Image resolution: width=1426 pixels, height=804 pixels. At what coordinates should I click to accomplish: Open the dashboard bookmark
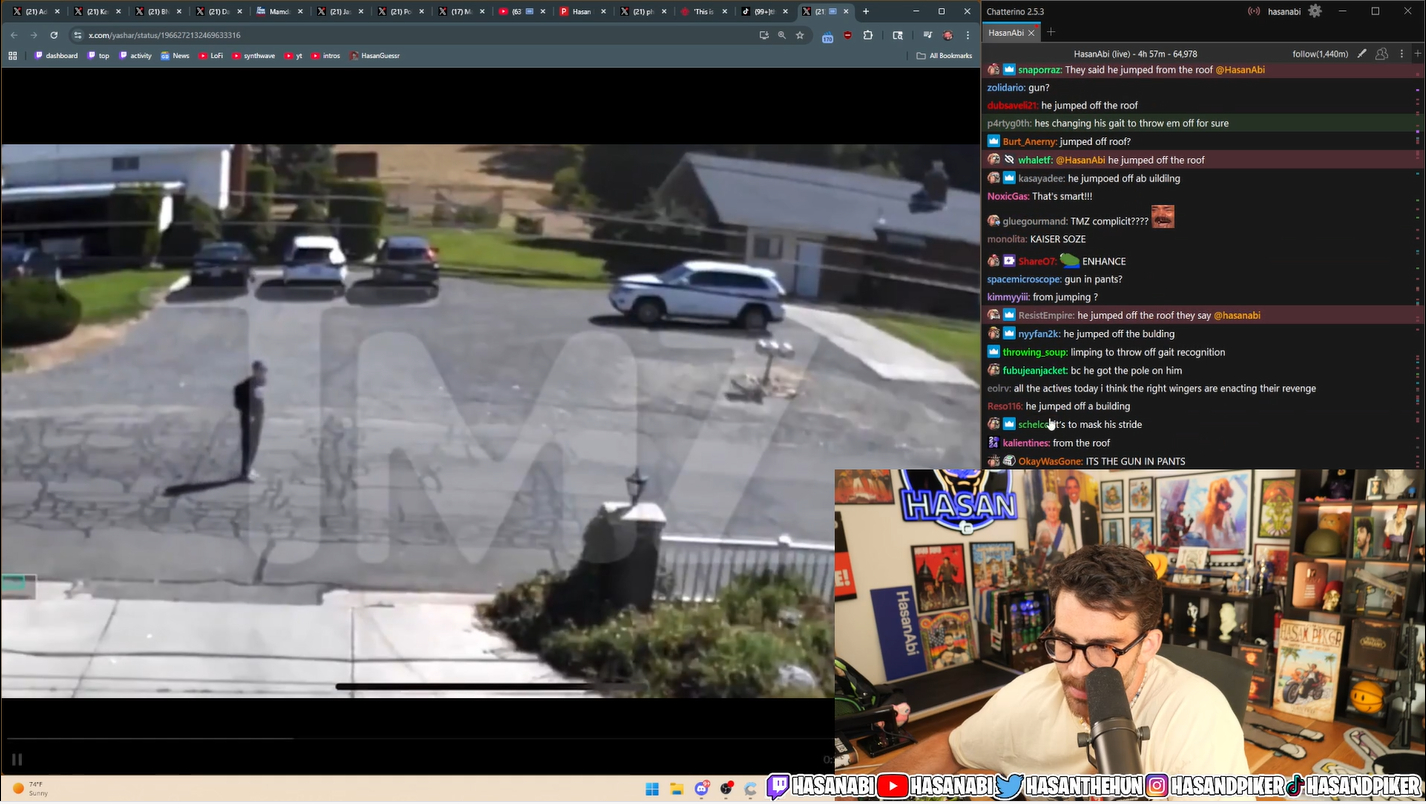tap(56, 56)
